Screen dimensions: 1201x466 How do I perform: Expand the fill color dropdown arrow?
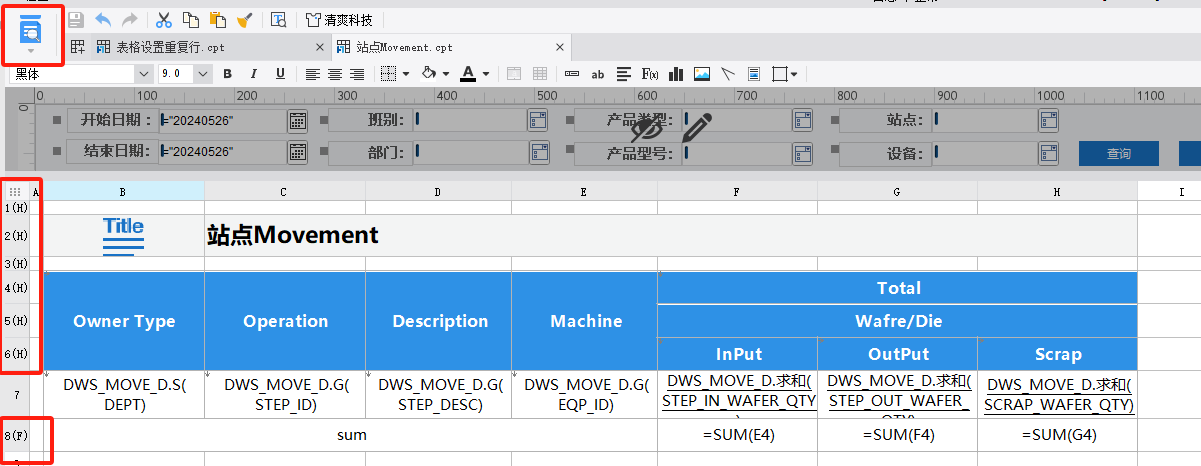pos(446,73)
